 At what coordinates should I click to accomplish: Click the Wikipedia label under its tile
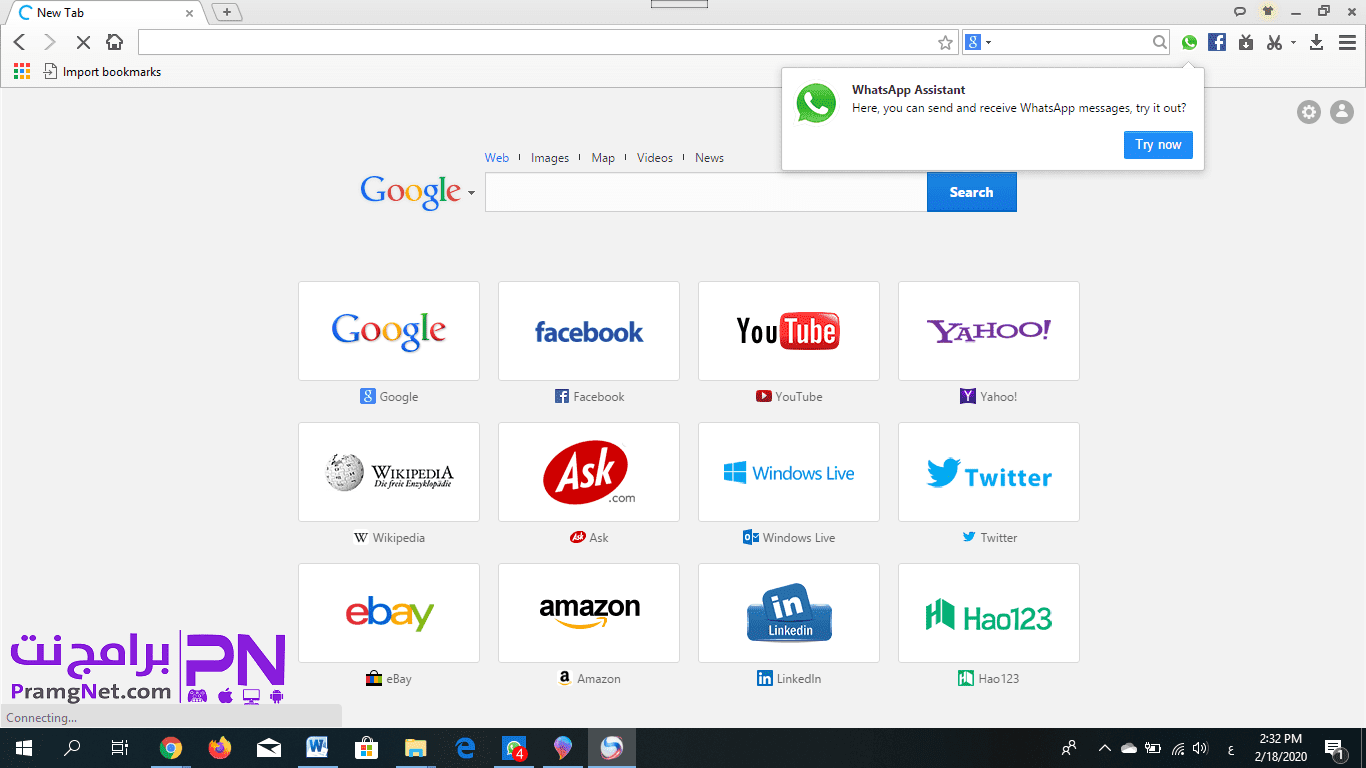(399, 538)
